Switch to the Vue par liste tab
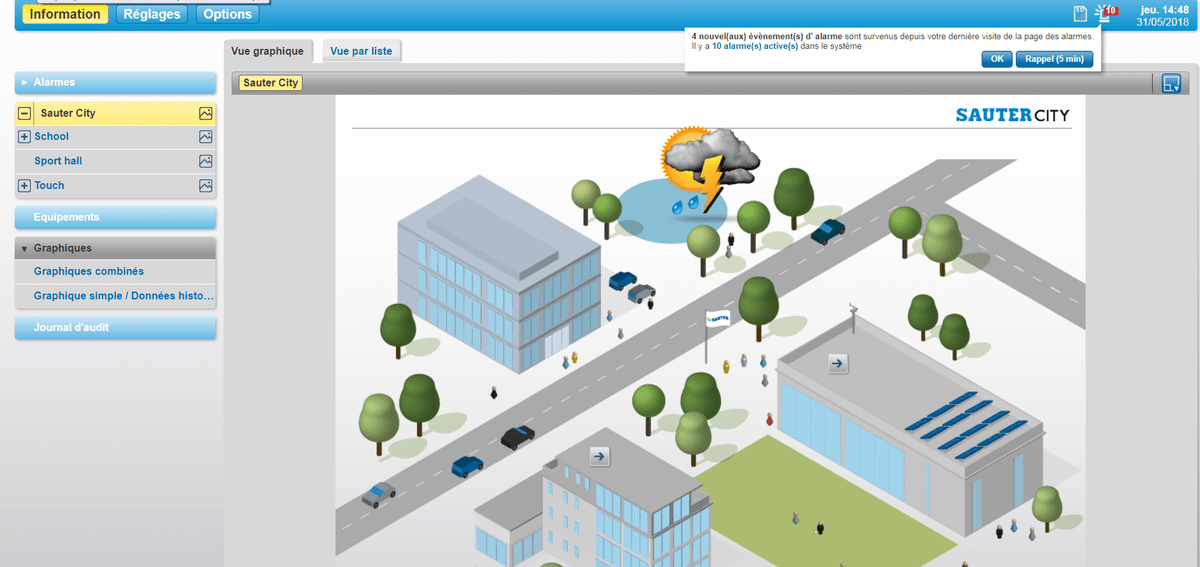The height and width of the screenshot is (567, 1200). coord(361,51)
